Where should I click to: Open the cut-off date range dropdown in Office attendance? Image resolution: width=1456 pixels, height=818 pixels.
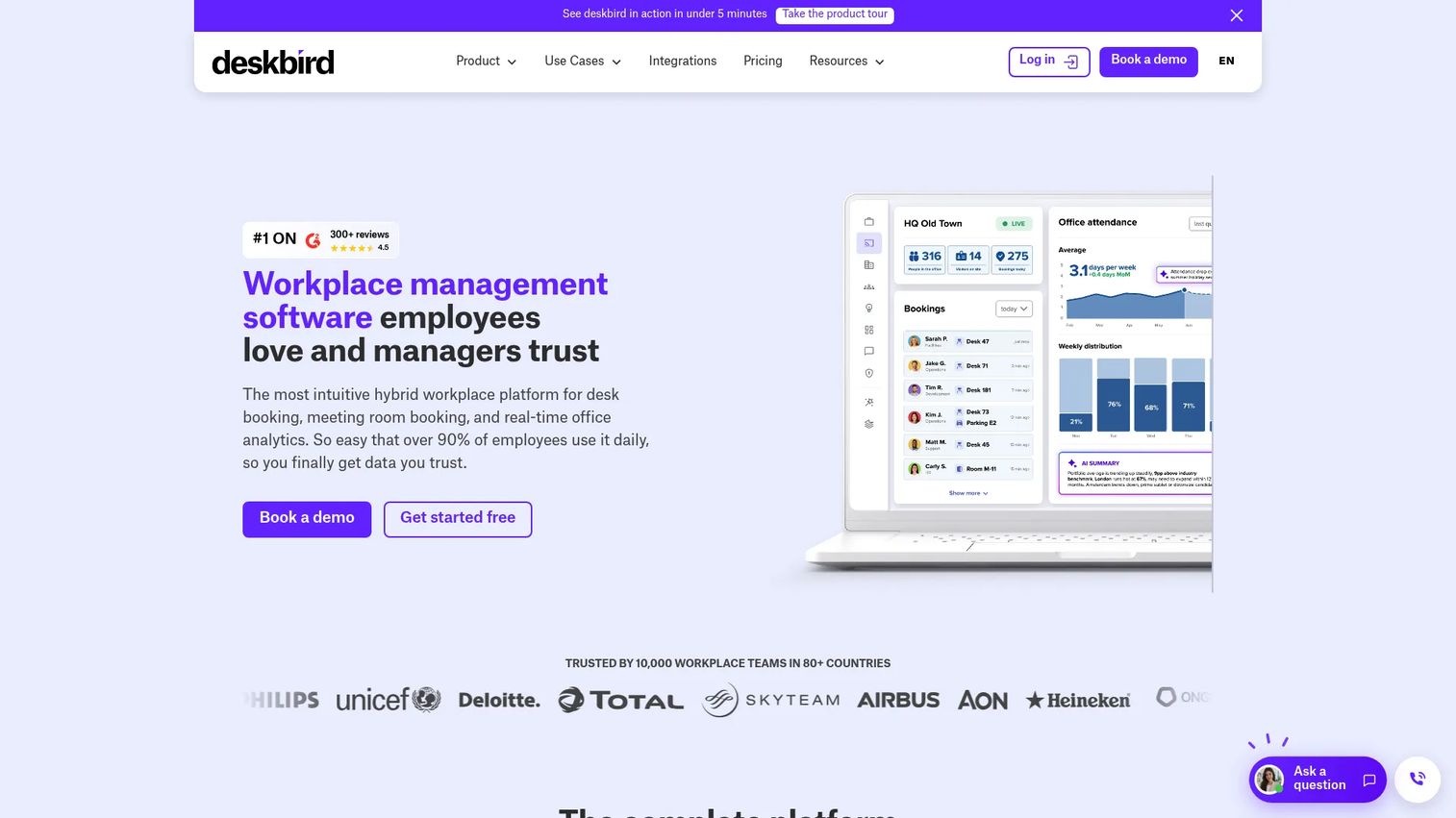[x=1200, y=224]
